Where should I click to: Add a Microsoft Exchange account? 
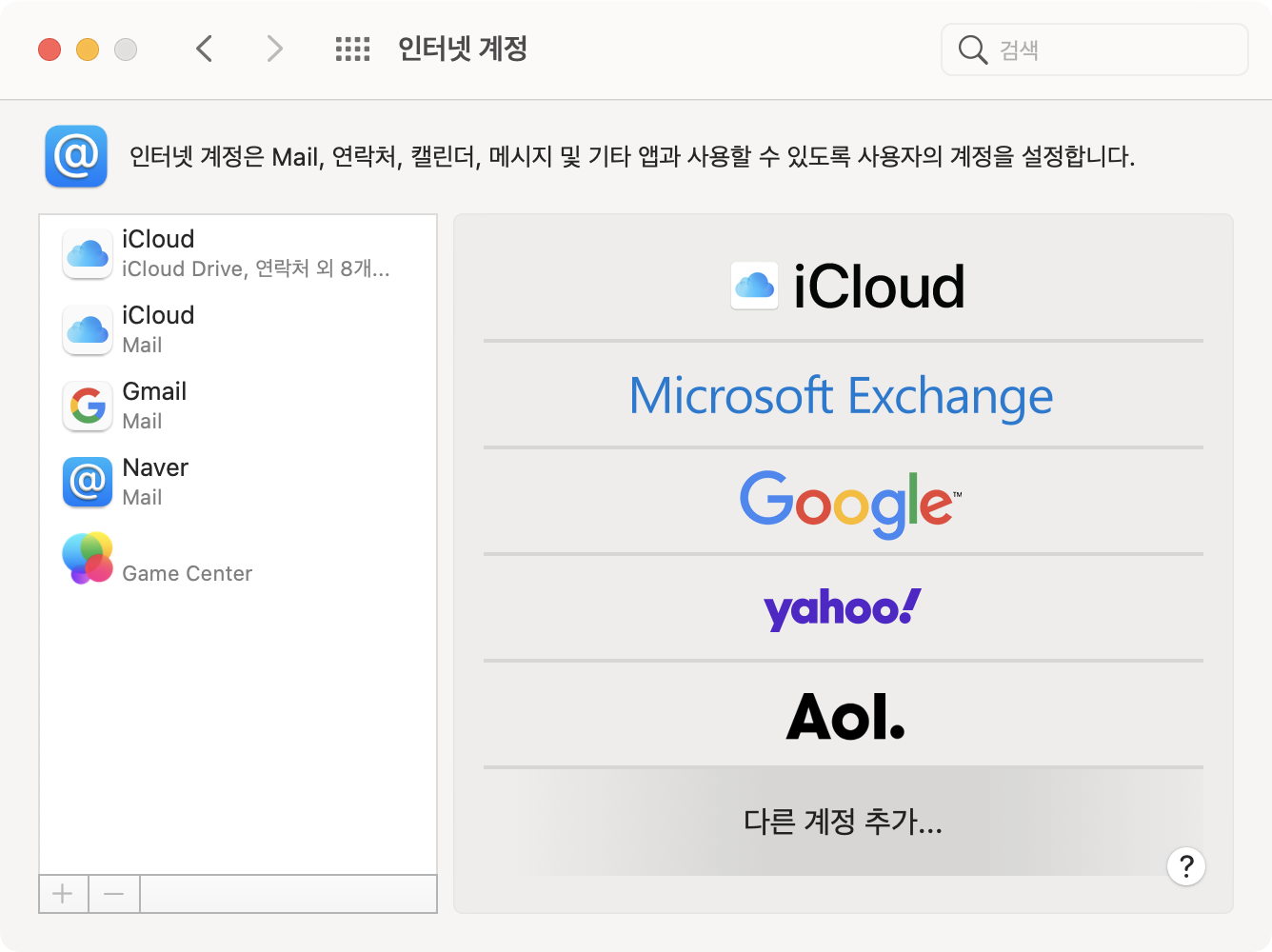(844, 395)
